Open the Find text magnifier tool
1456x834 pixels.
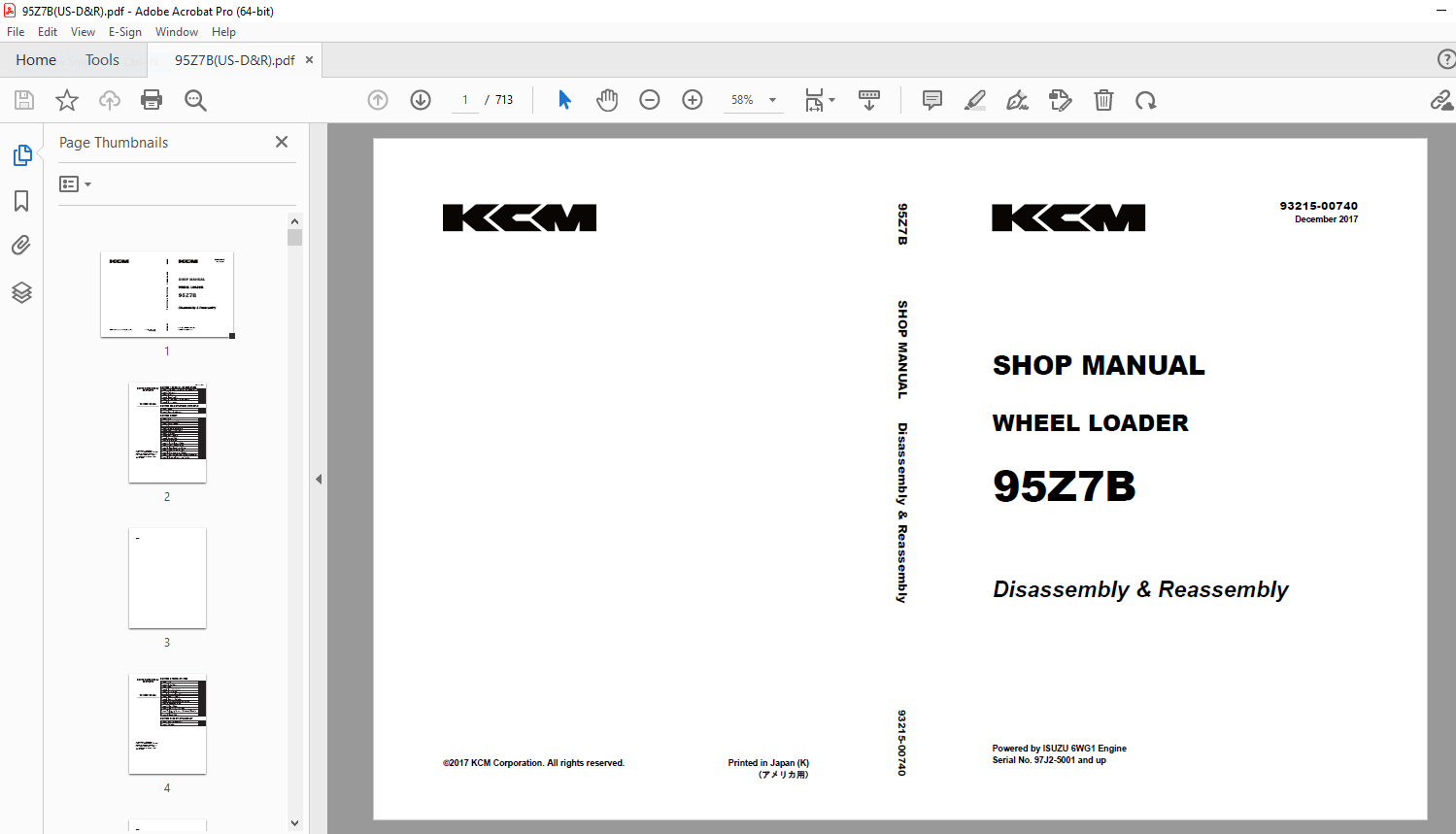[x=195, y=100]
